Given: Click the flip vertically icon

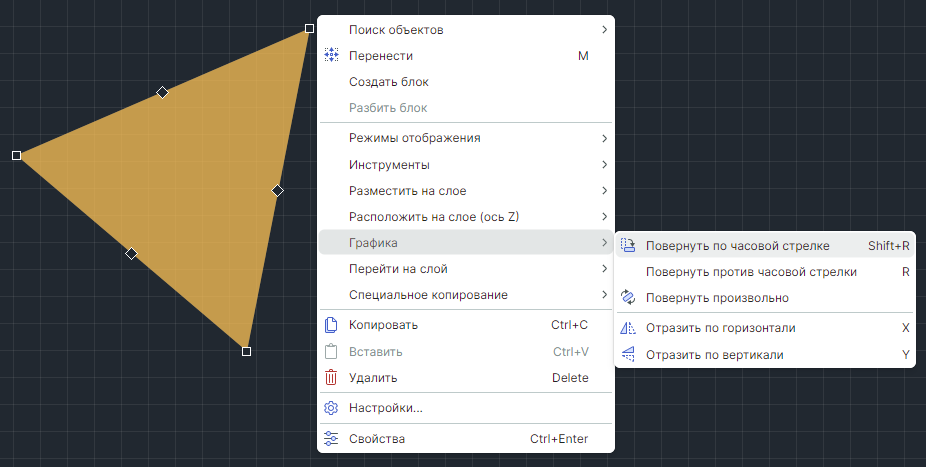Looking at the screenshot, I should pyautogui.click(x=628, y=355).
